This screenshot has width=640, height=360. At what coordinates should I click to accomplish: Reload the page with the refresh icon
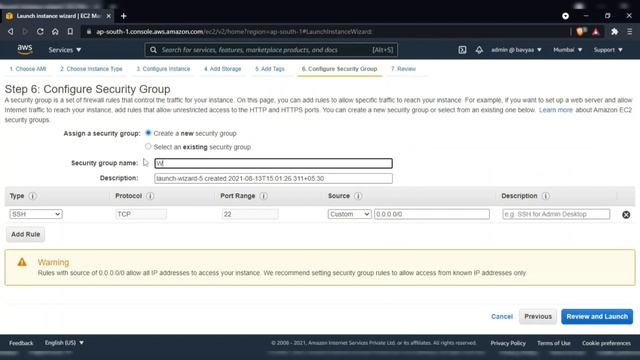pyautogui.click(x=40, y=31)
